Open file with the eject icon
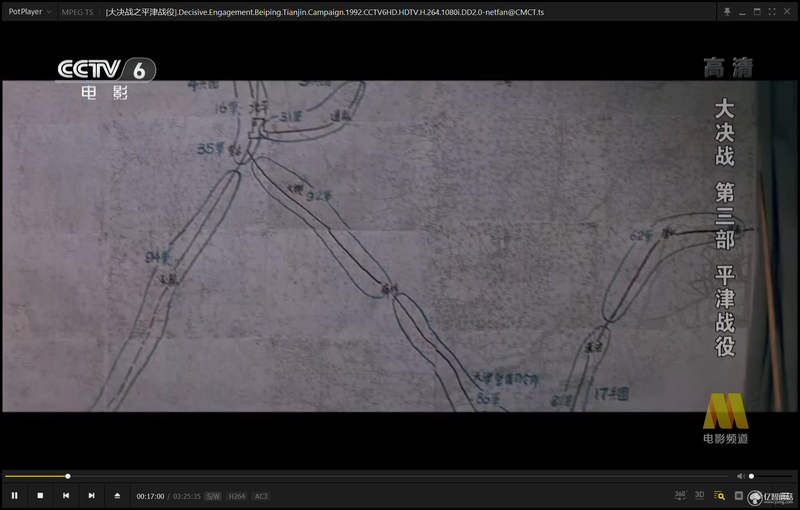This screenshot has width=800, height=510. pos(117,495)
